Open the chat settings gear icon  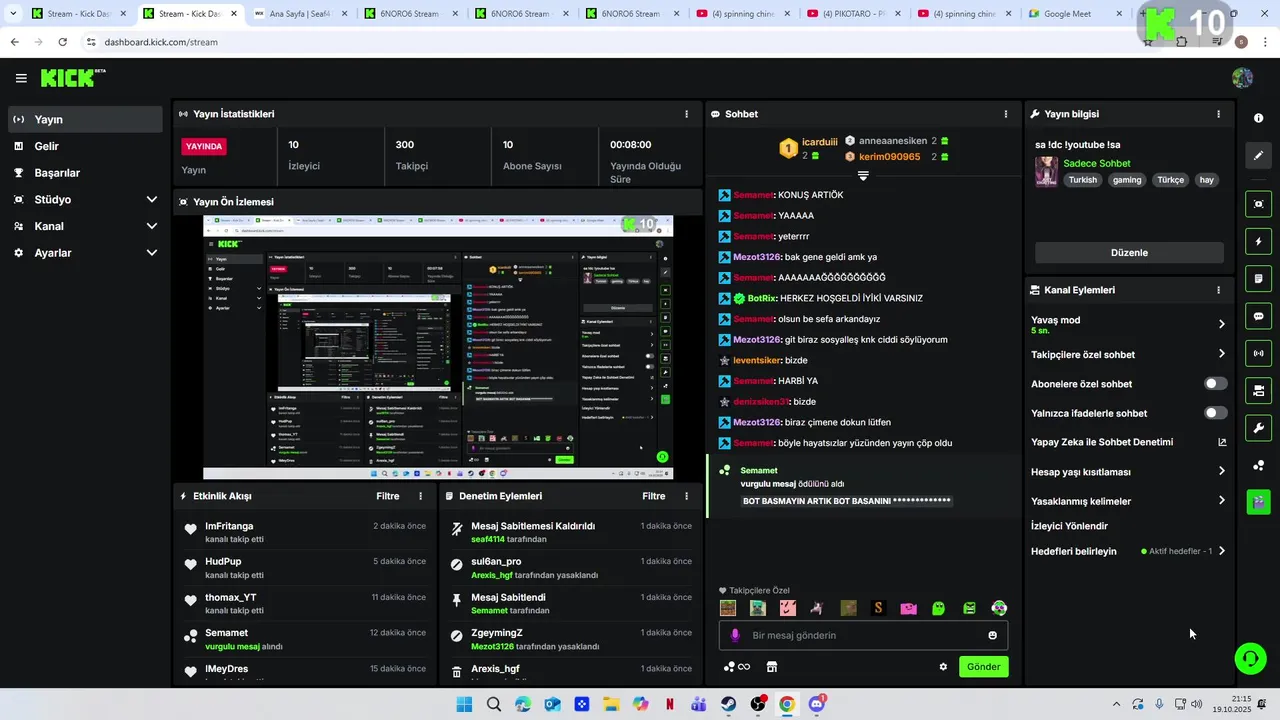[x=942, y=667]
